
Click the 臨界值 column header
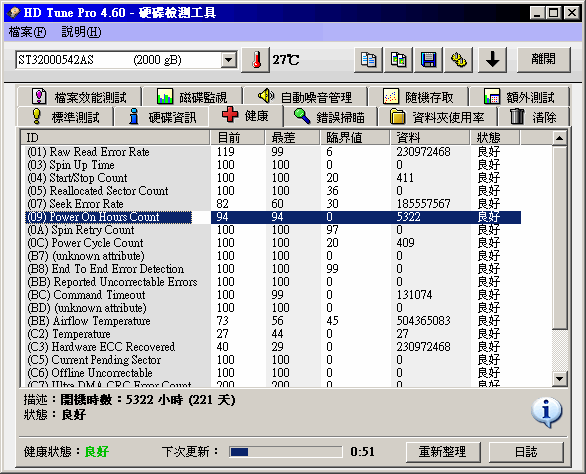355,138
